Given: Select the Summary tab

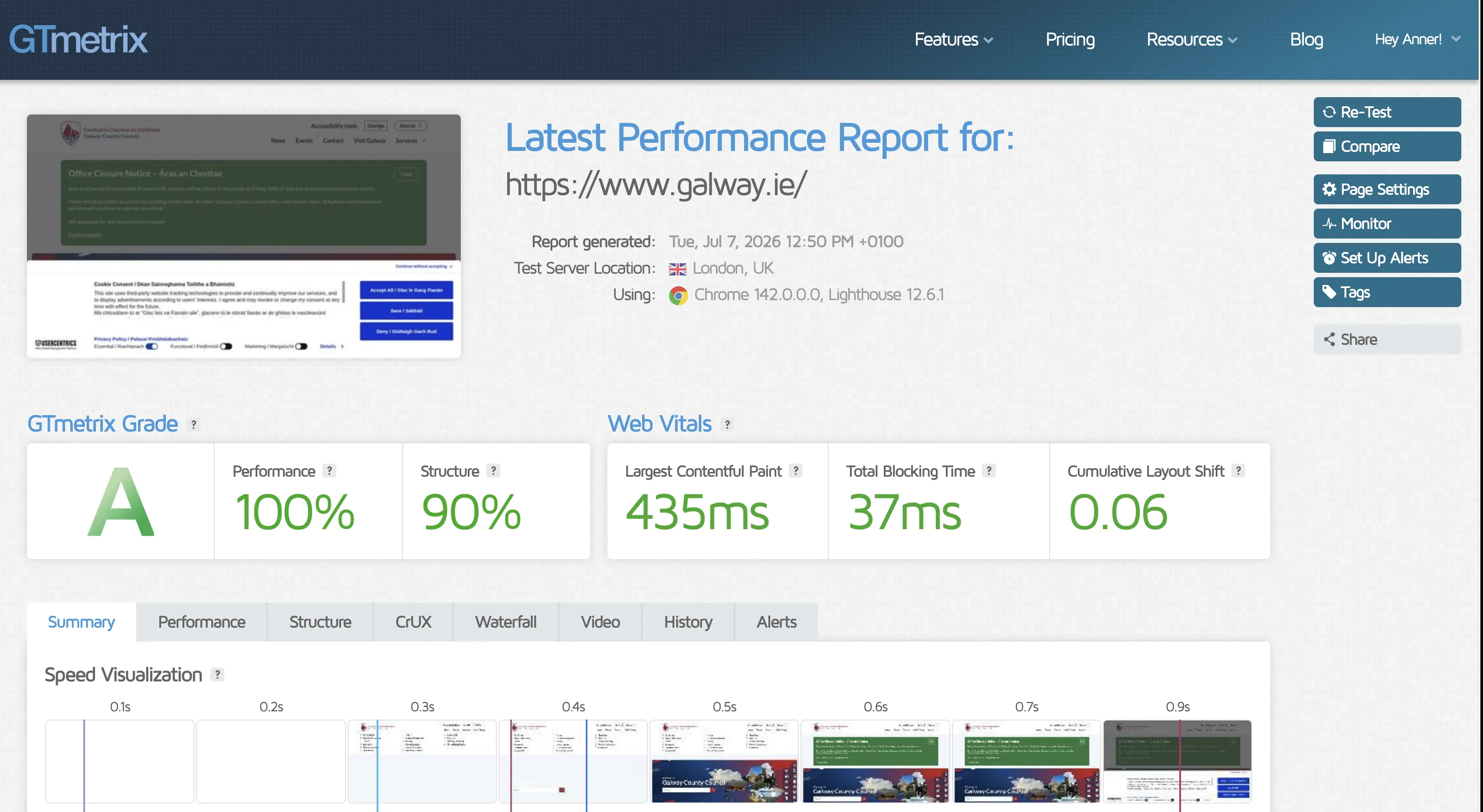Looking at the screenshot, I should tap(81, 622).
